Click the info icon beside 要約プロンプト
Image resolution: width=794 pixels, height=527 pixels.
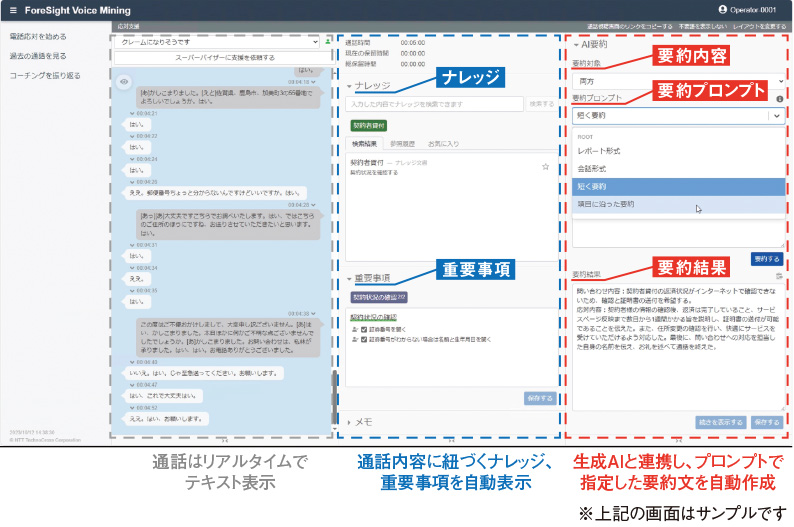tap(780, 99)
